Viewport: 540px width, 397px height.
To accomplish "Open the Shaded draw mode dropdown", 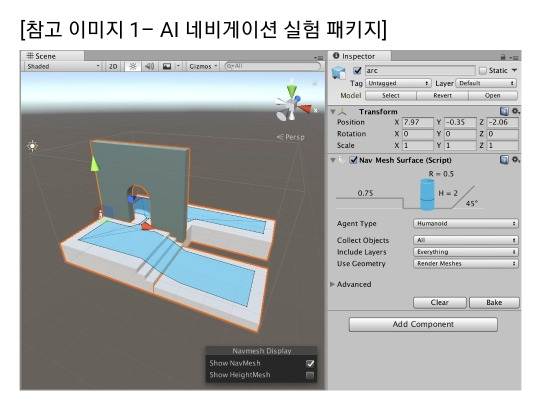I will [x=63, y=66].
